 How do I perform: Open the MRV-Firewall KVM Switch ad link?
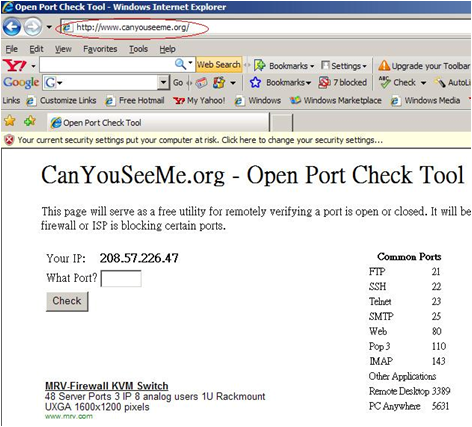[x=106, y=386]
